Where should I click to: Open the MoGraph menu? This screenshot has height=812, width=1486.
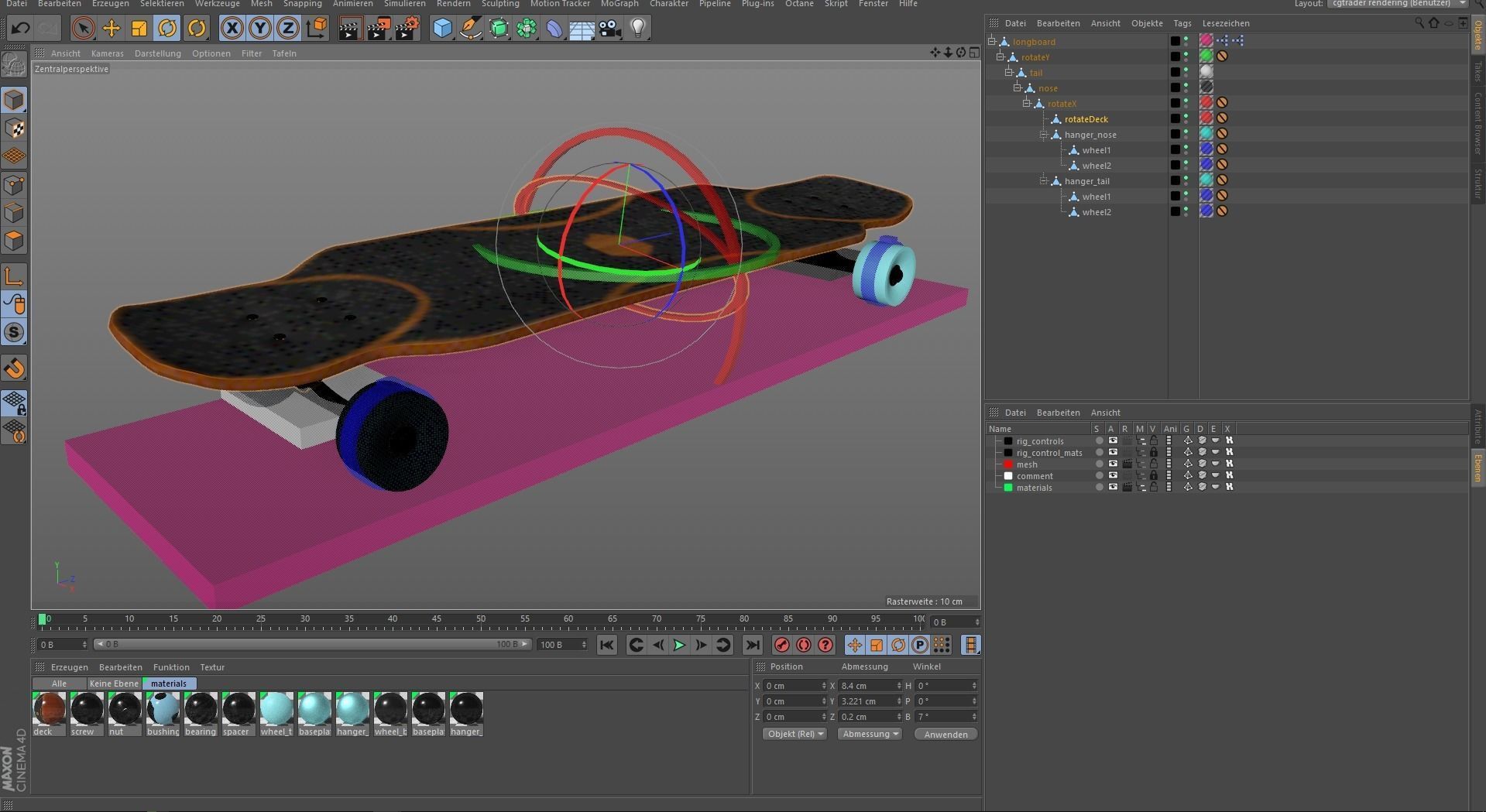point(619,4)
